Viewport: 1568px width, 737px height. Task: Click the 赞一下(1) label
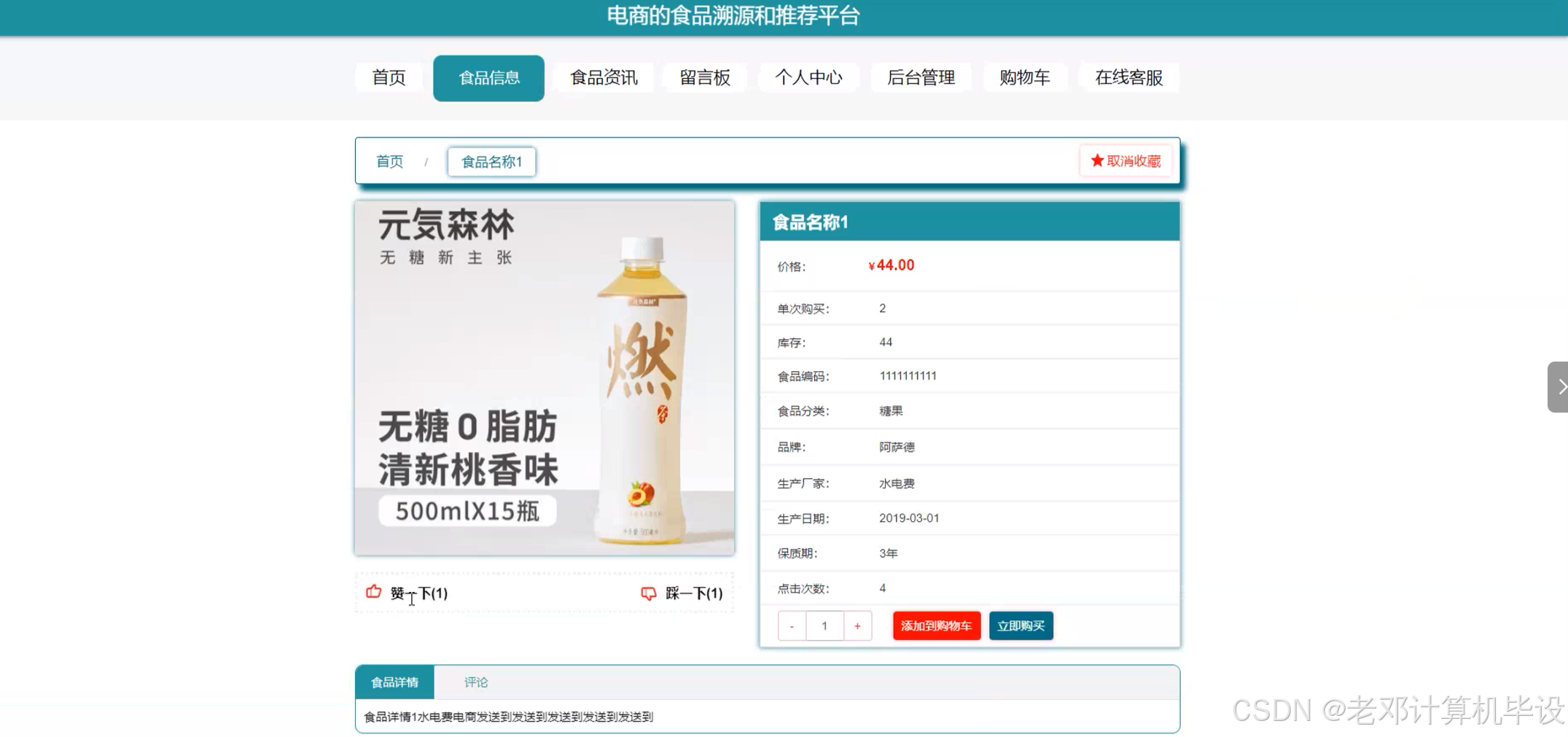[x=419, y=593]
